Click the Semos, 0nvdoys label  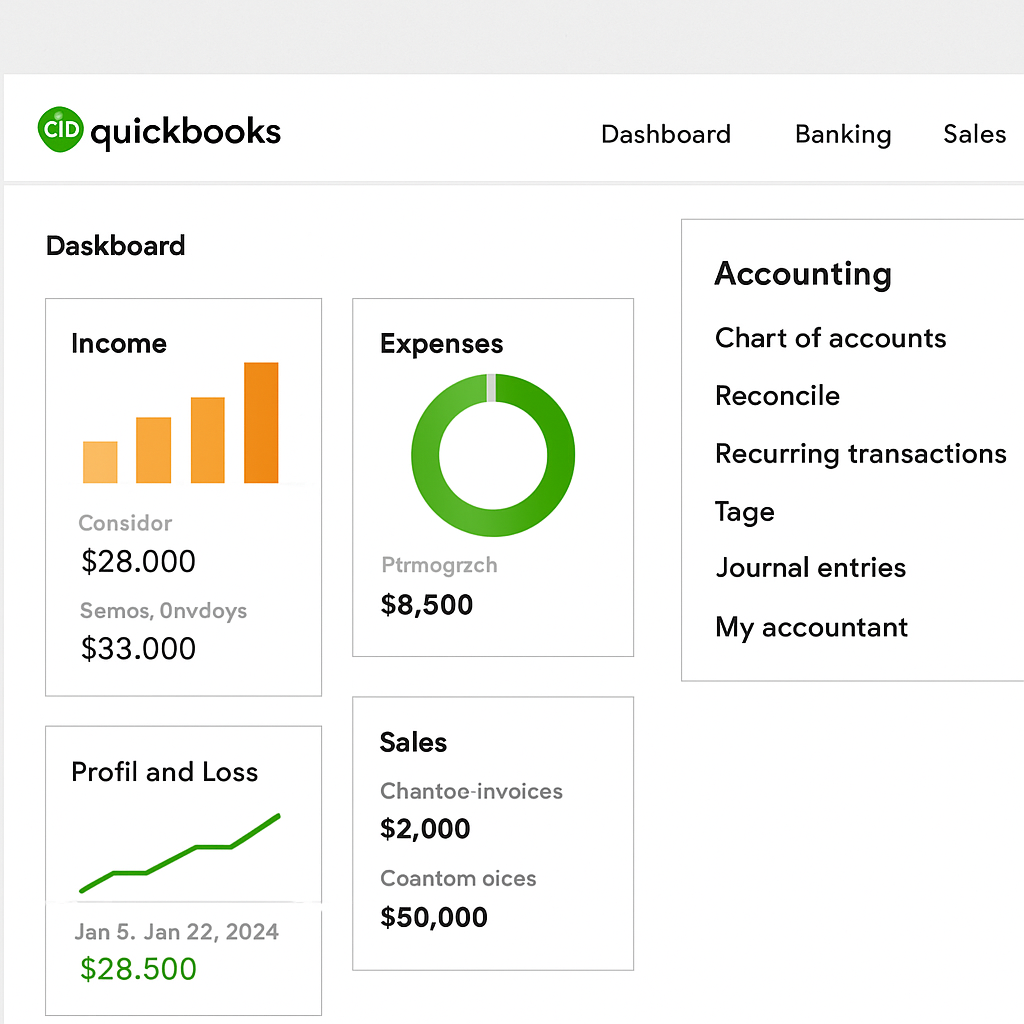pyautogui.click(x=163, y=611)
